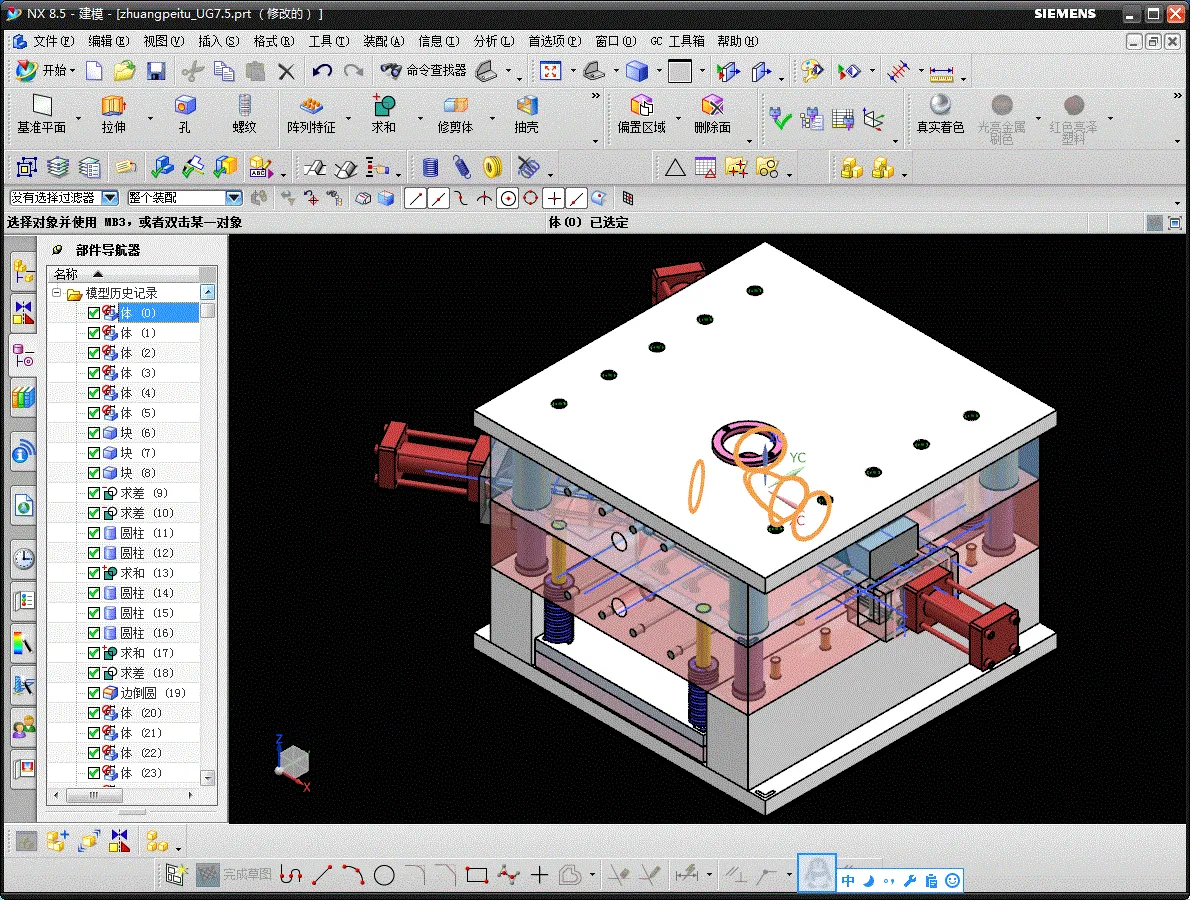Click the Fit view icon
The height and width of the screenshot is (900, 1190).
550,71
